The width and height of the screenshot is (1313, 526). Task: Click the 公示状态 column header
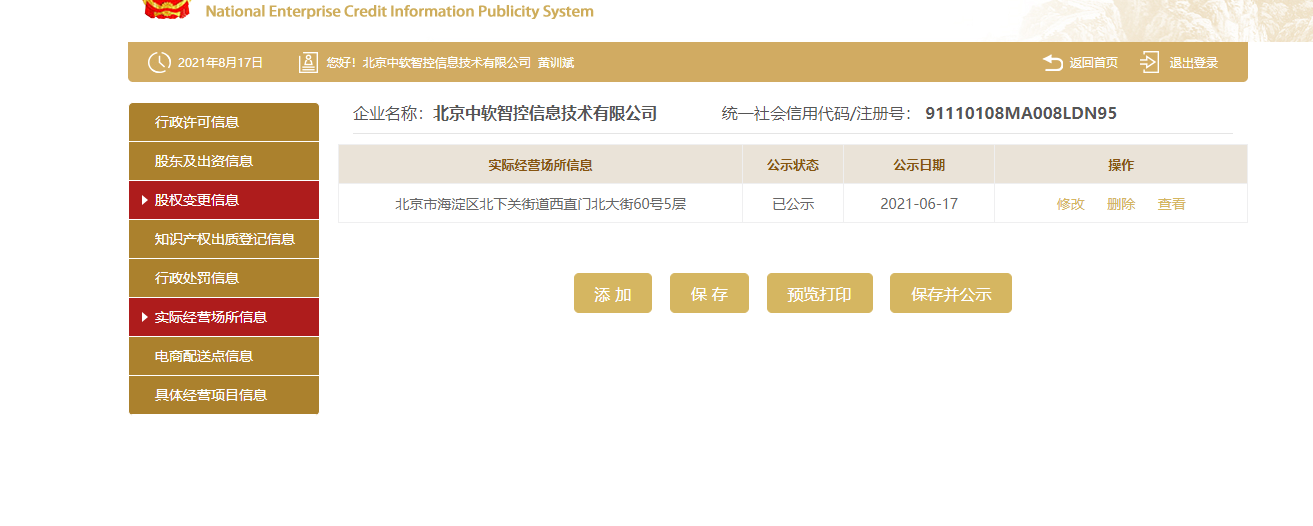tap(793, 165)
